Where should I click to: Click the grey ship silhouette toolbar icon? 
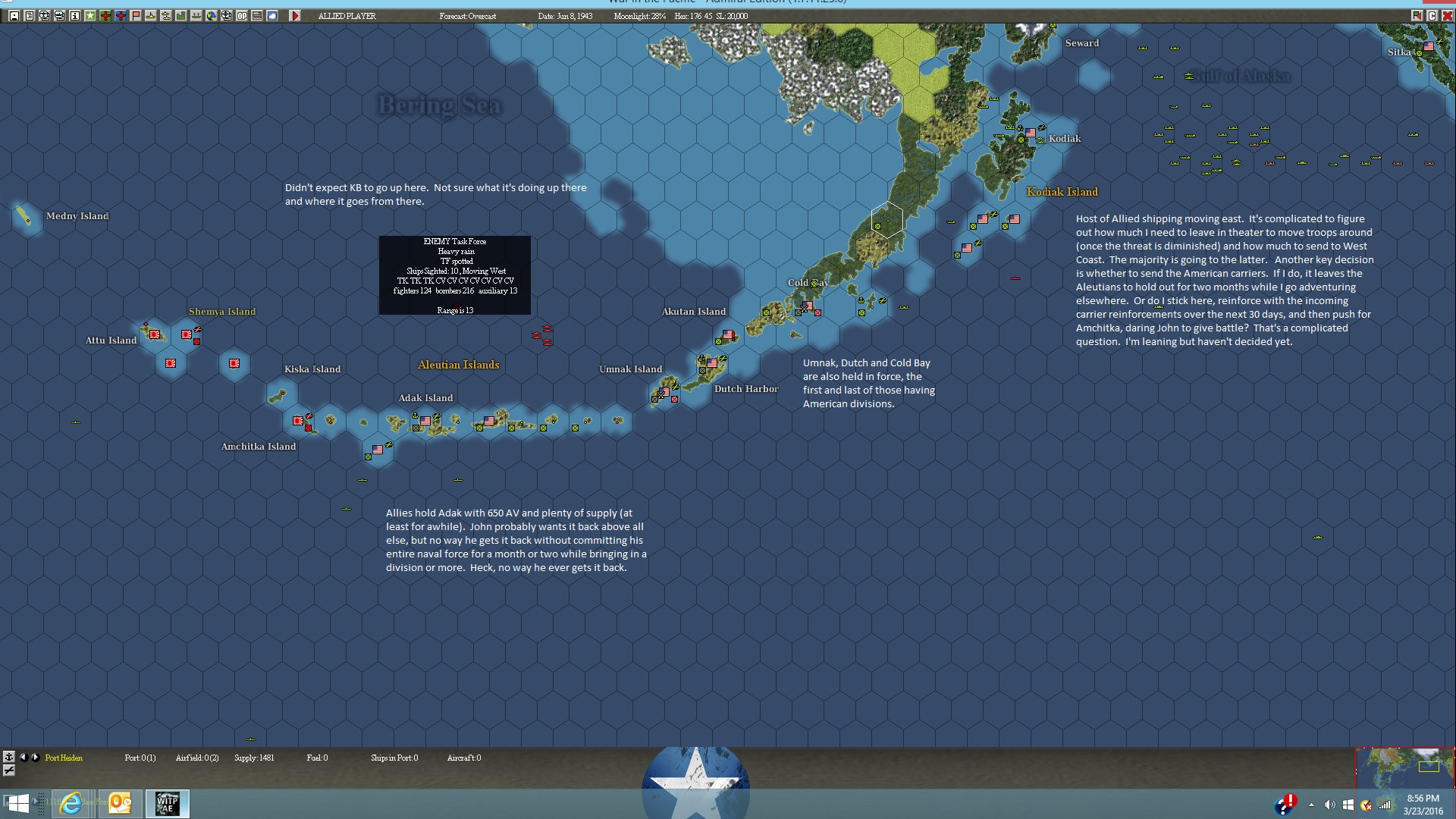pos(196,15)
